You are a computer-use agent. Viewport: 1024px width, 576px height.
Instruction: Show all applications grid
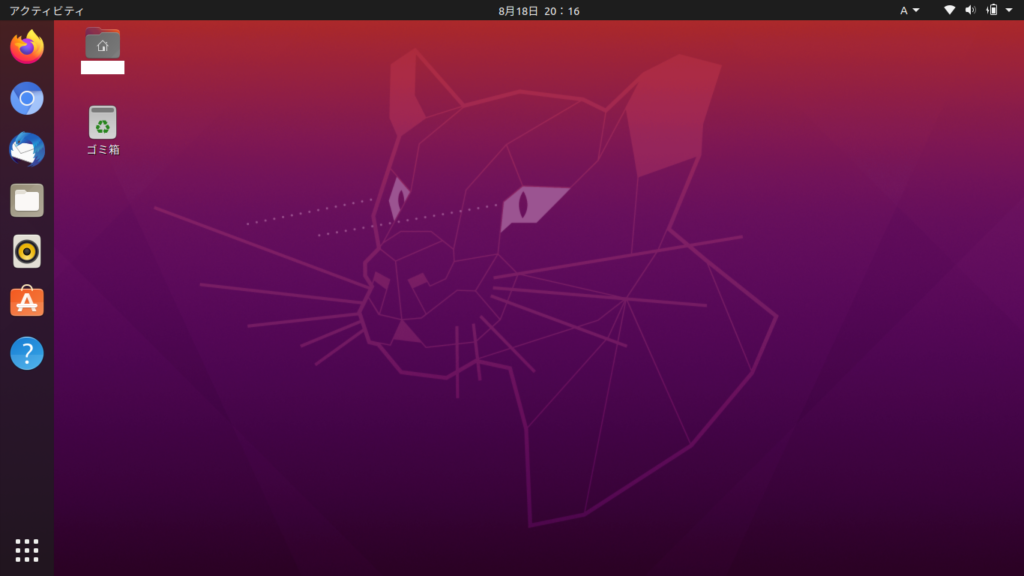(27, 551)
